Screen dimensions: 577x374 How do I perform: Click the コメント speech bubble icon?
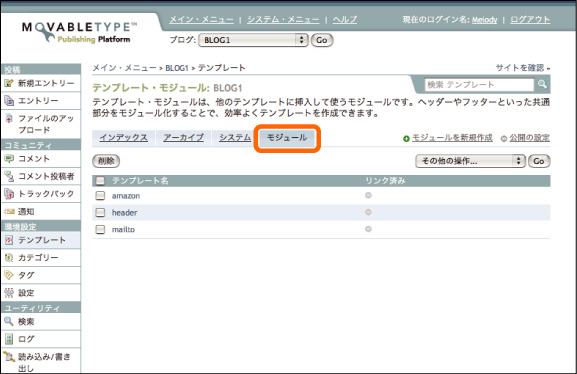click(x=9, y=159)
